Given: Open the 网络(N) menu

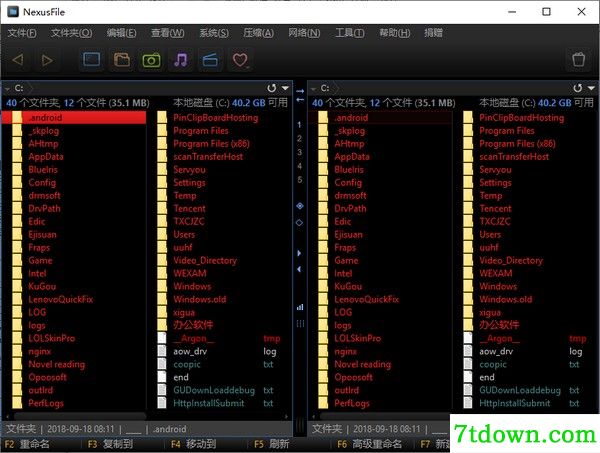Looking at the screenshot, I should click(304, 33).
